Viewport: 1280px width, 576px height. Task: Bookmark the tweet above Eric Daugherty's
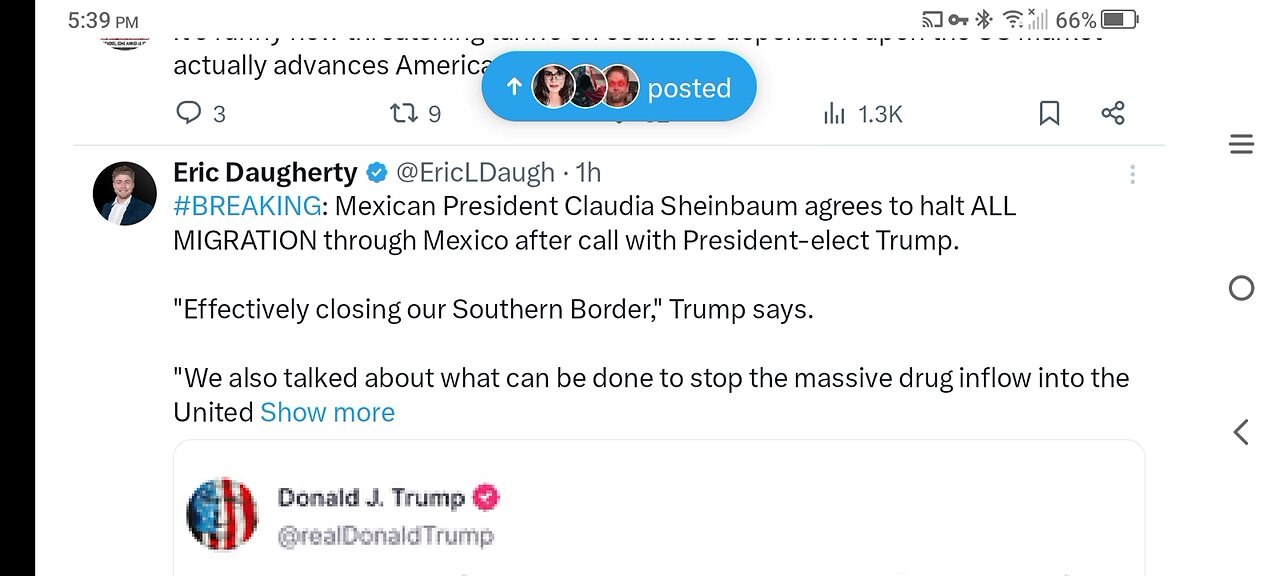coord(1049,113)
